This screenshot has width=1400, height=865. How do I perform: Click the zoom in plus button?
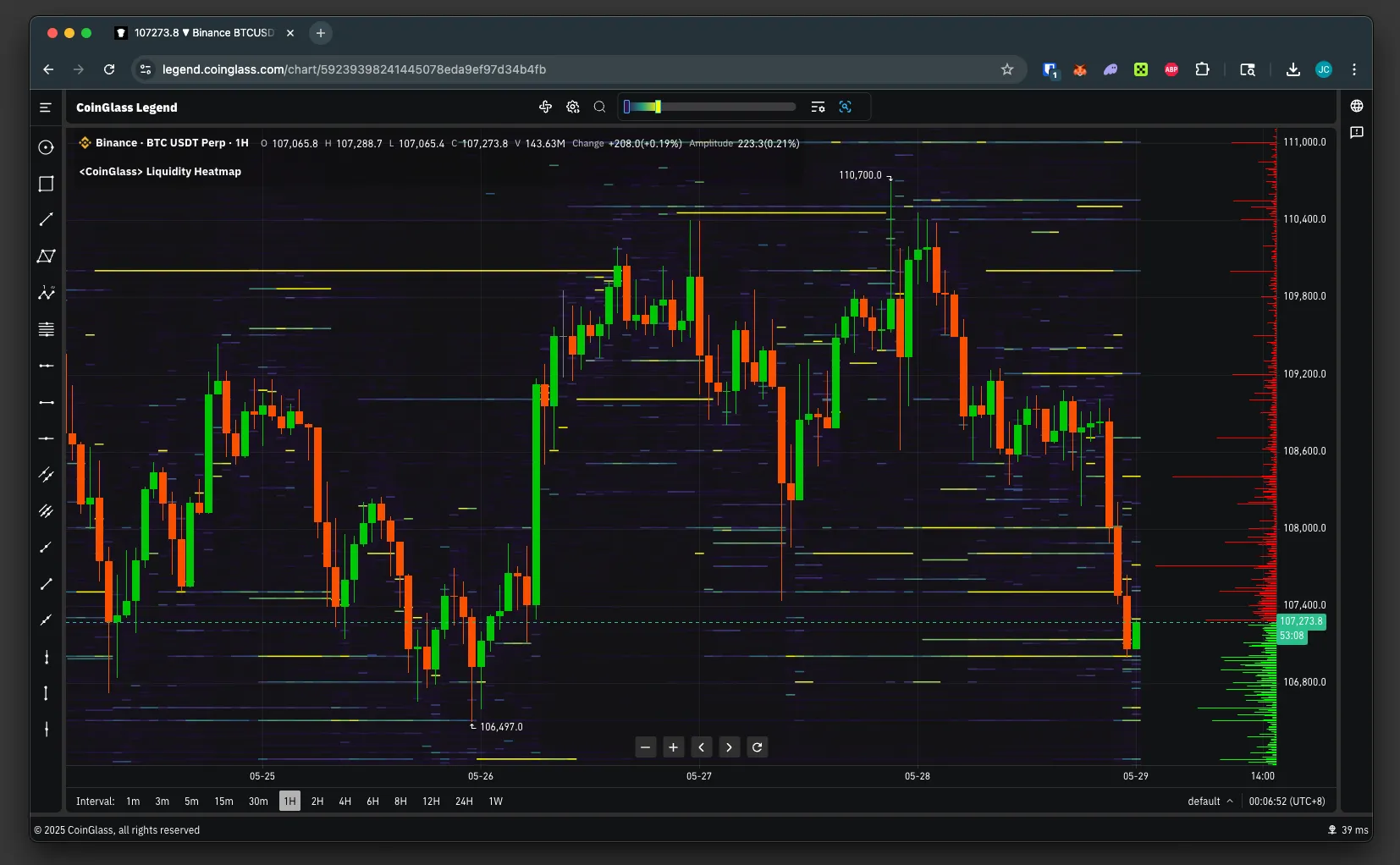tap(672, 747)
